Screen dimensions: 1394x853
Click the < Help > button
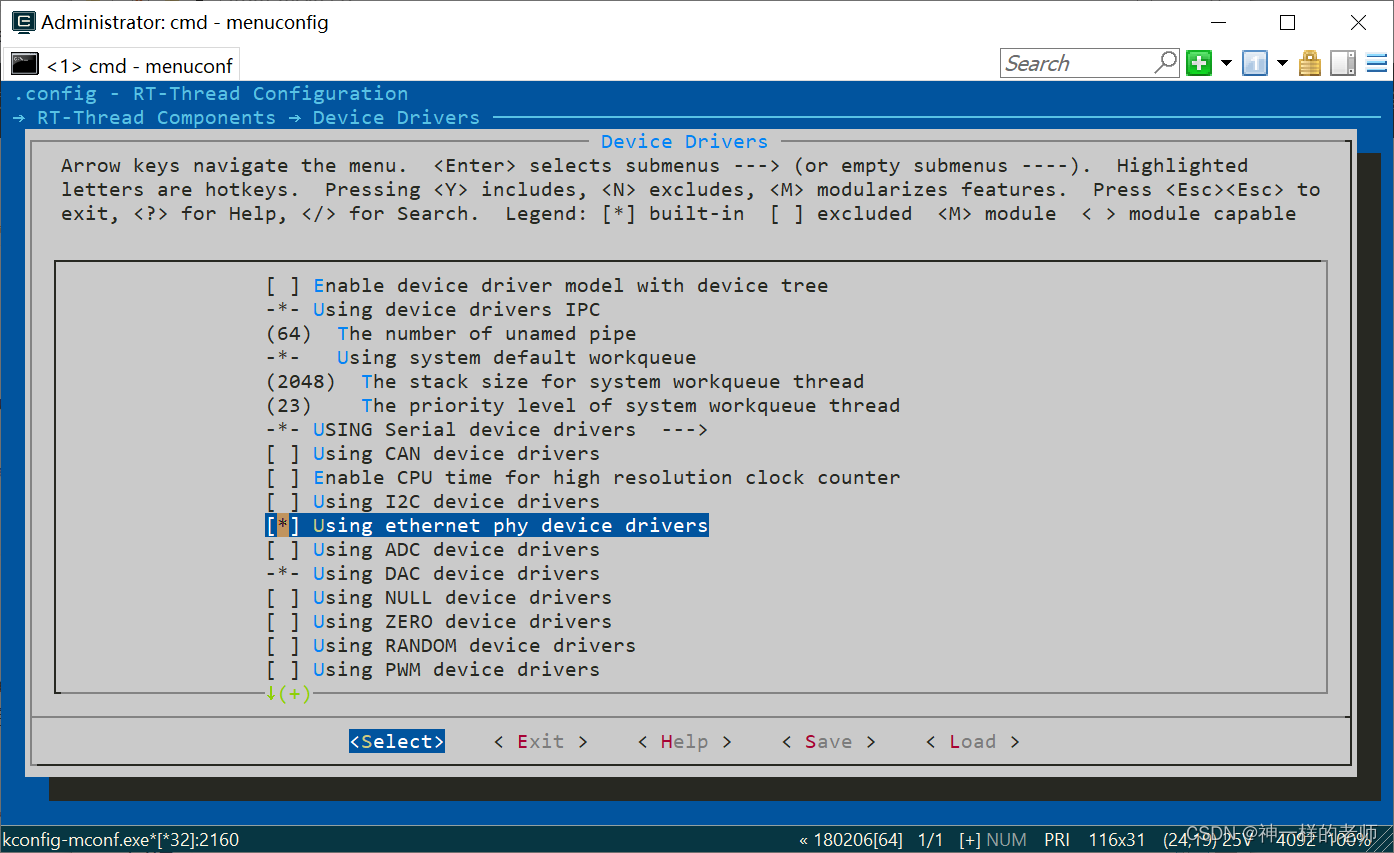685,741
